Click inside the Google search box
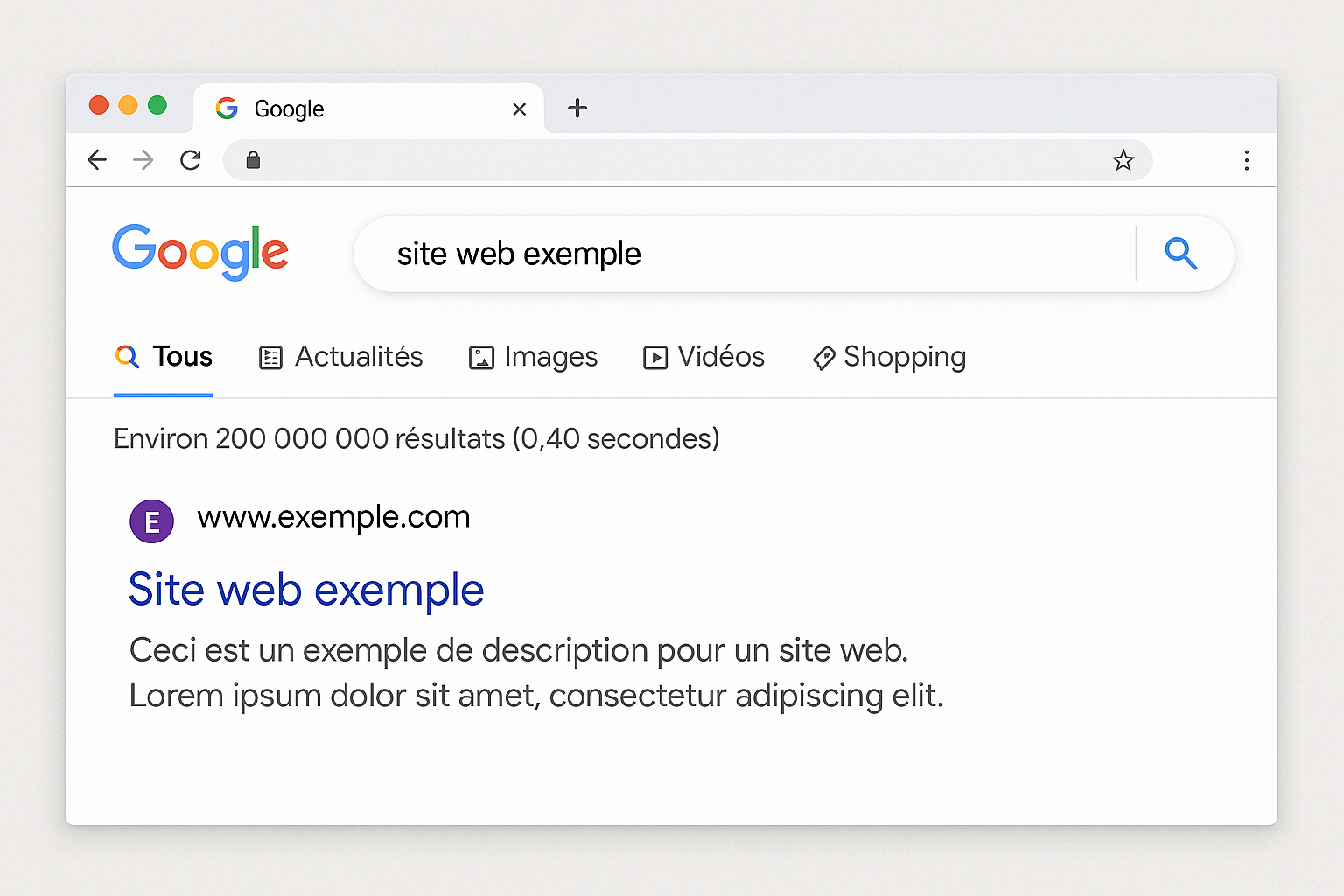The width and height of the screenshot is (1344, 896). [744, 254]
